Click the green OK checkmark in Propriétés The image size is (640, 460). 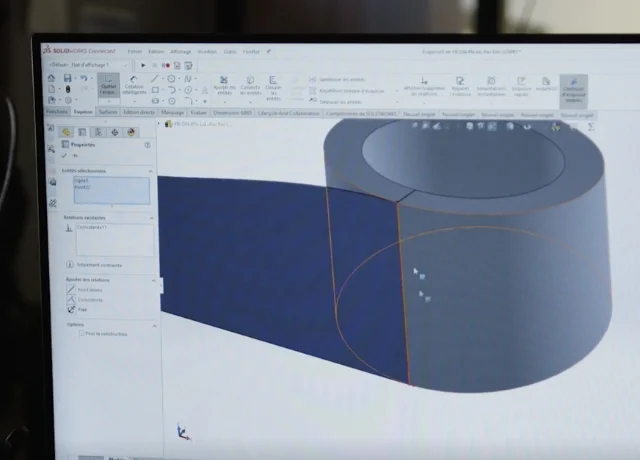(x=63, y=156)
